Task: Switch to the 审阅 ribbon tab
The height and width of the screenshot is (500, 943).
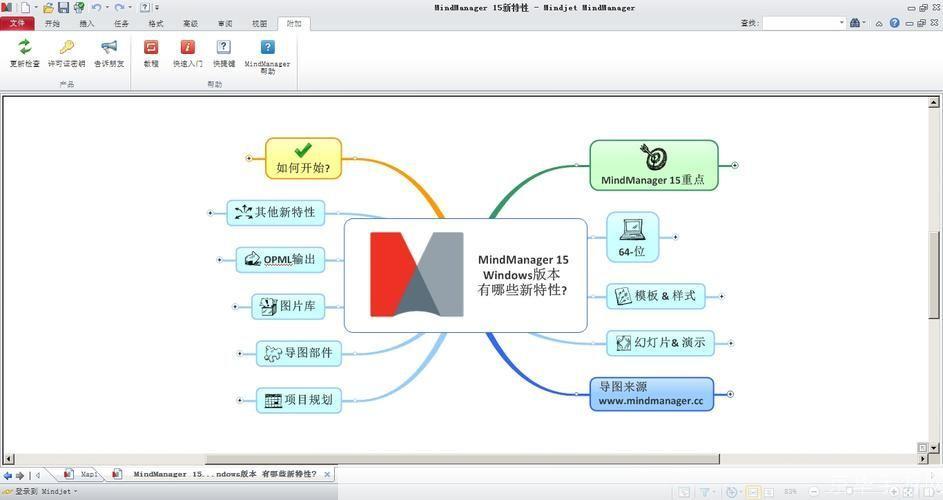Action: point(225,23)
